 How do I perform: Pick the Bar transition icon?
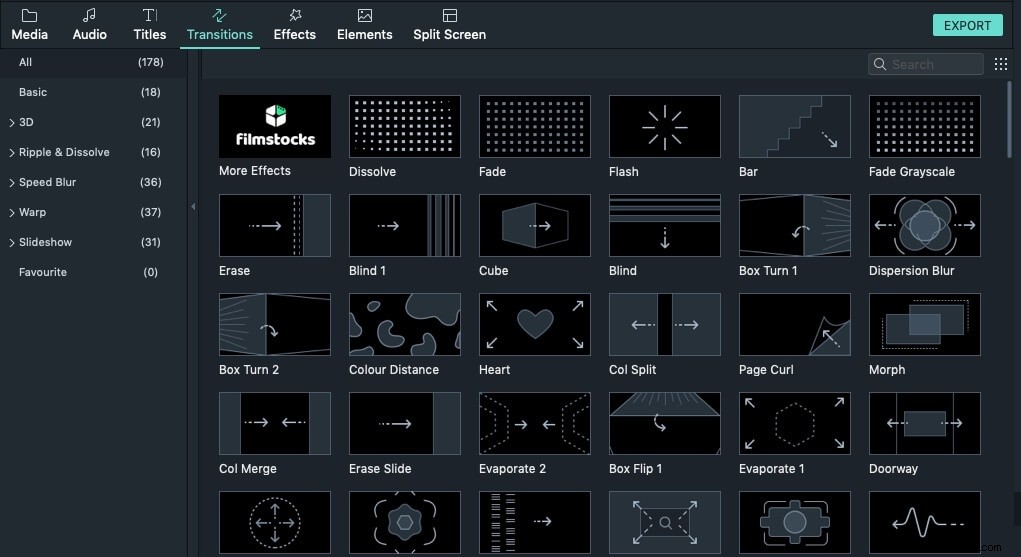click(x=794, y=126)
